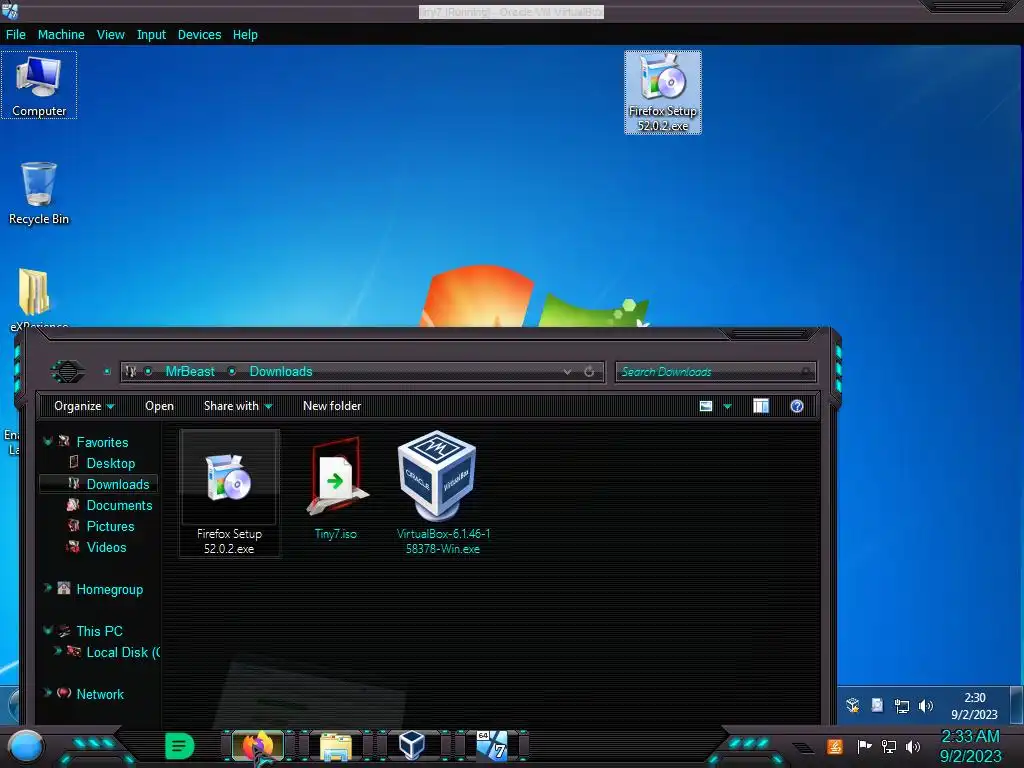This screenshot has height=768, width=1024.
Task: Select Firefox Setup 52.0.2.exe in the Downloads folder
Action: point(229,493)
